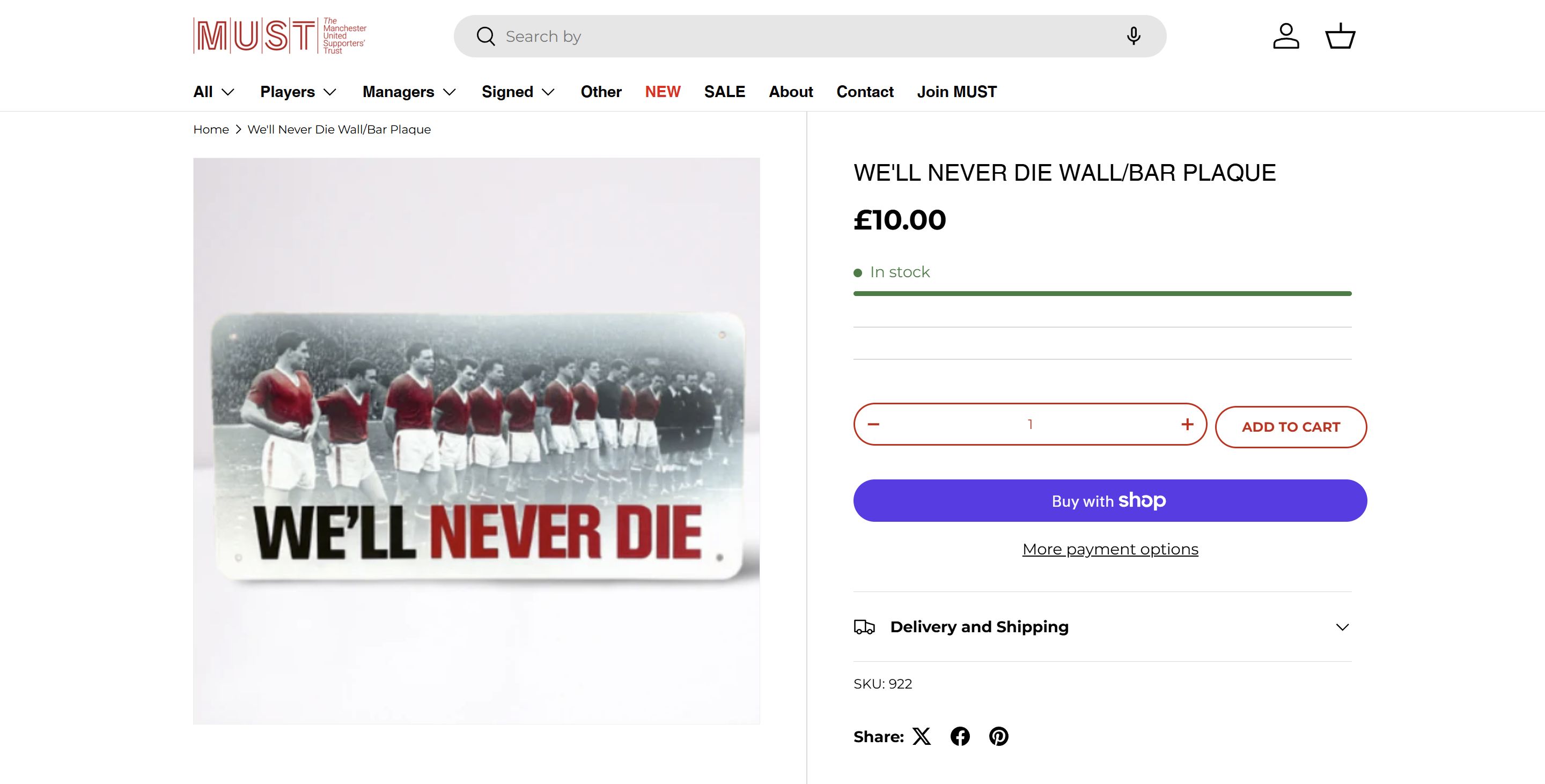This screenshot has height=784, width=1545.
Task: Share product on X
Action: coord(922,736)
